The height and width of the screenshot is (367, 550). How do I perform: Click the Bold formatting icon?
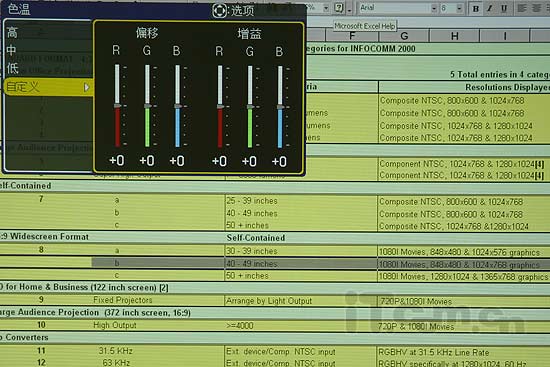click(476, 8)
